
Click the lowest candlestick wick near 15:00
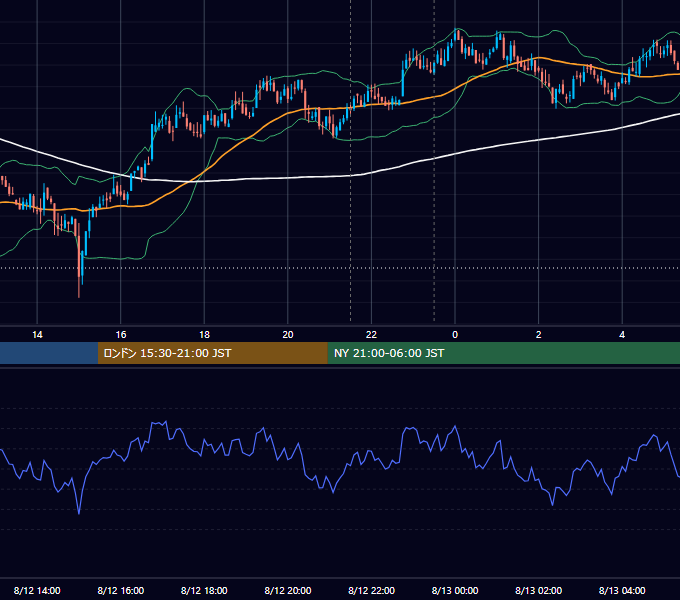pyautogui.click(x=79, y=286)
